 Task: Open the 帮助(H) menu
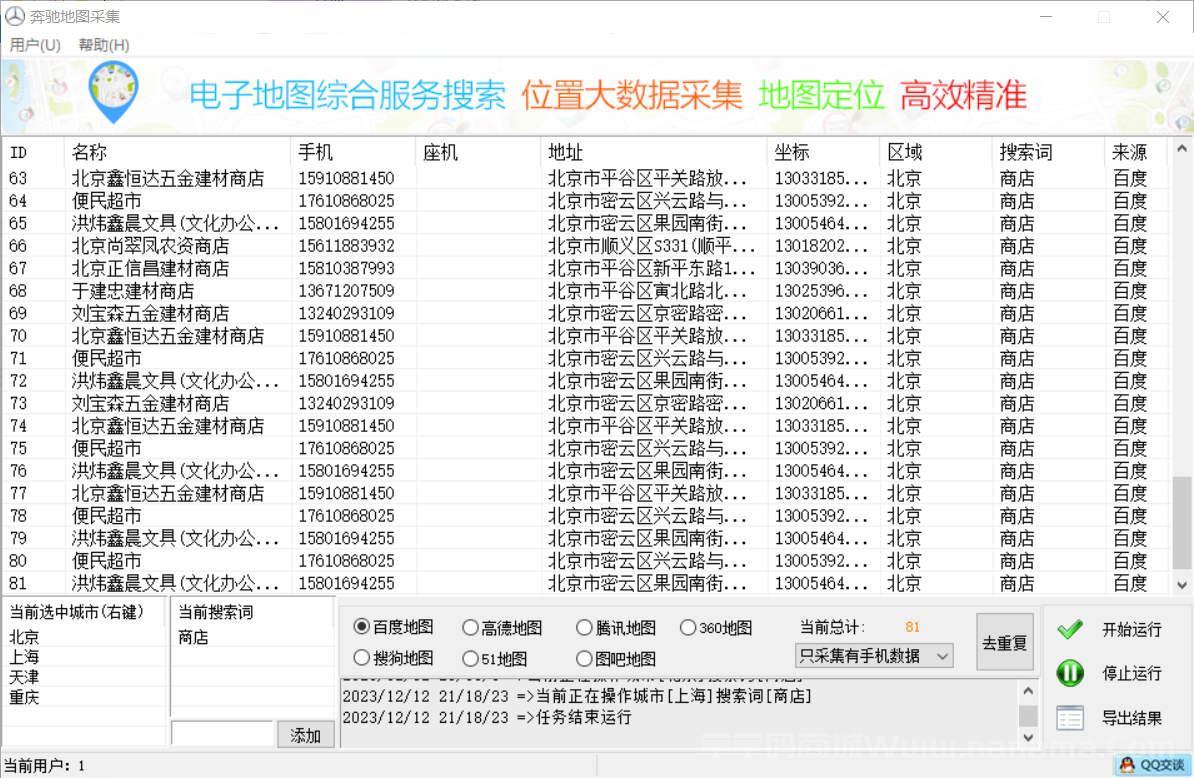tap(103, 44)
